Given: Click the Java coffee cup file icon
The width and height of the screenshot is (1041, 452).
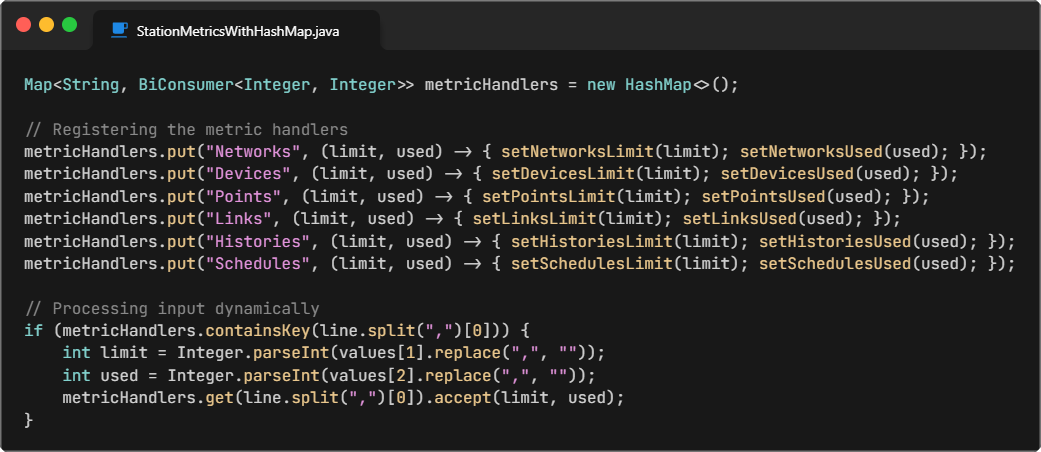Looking at the screenshot, I should point(119,31).
